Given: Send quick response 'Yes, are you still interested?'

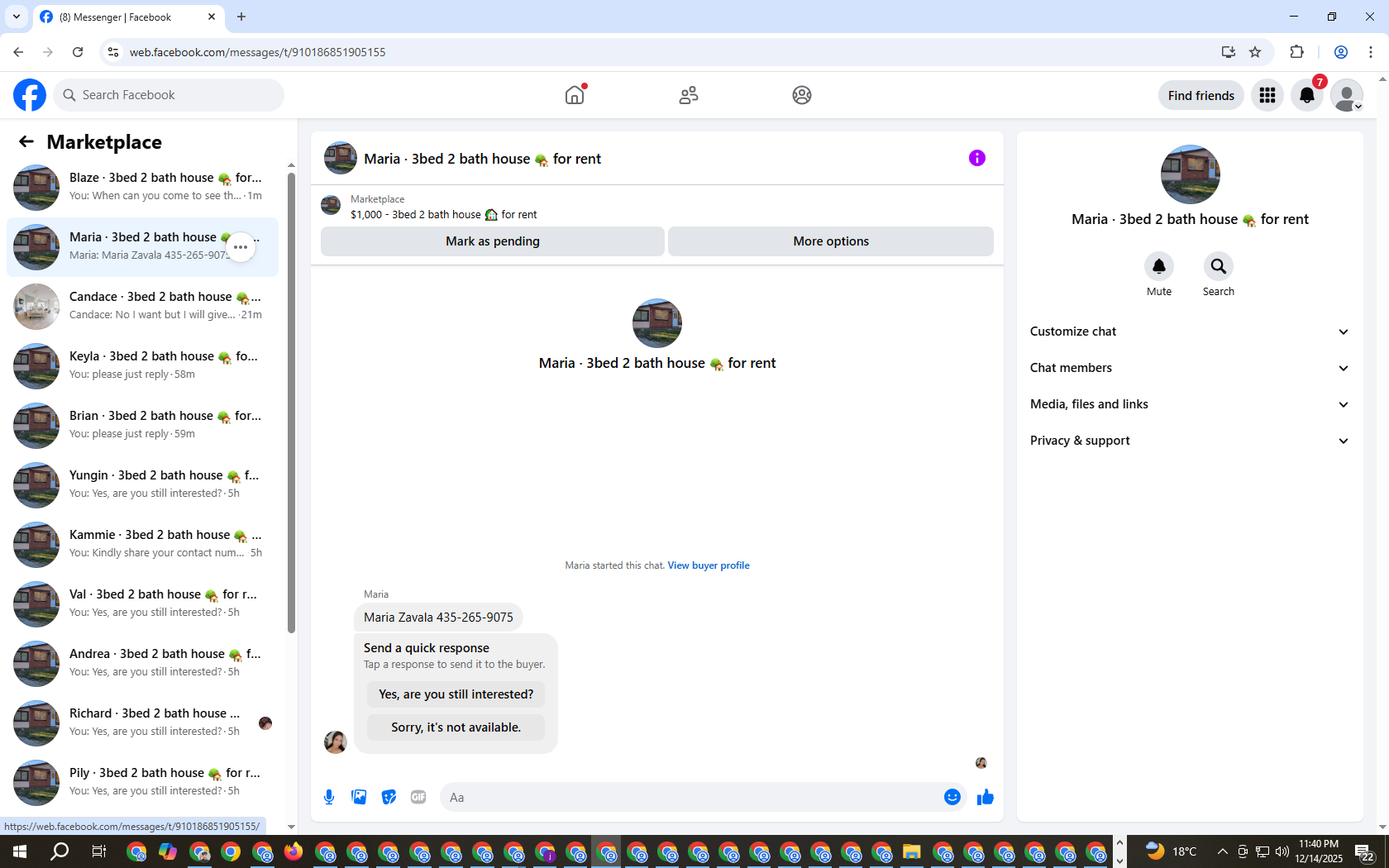Looking at the screenshot, I should click(456, 694).
